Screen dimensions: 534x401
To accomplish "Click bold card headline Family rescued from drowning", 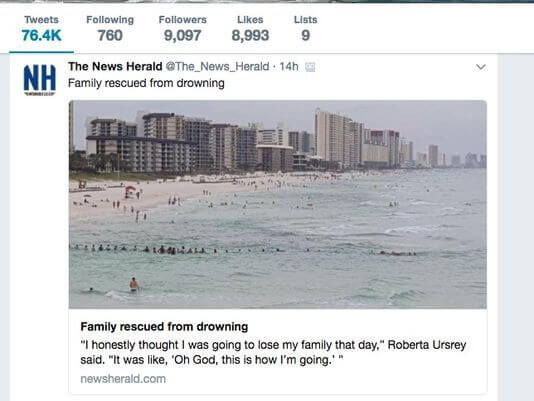I will (164, 327).
